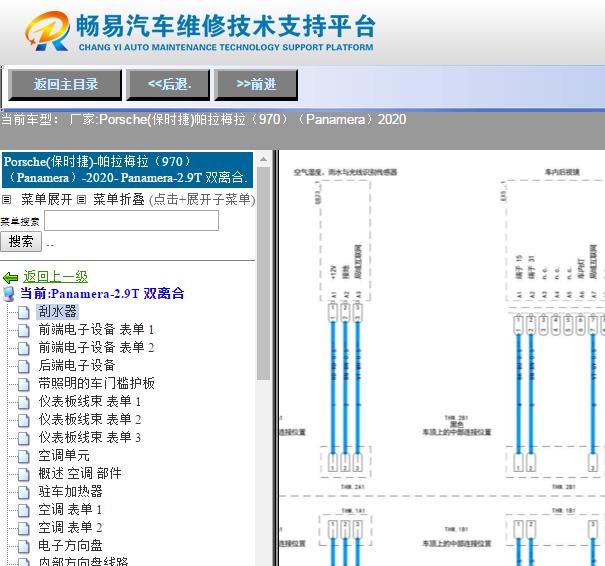Click document icon next to 后端电子设备

(x=24, y=366)
